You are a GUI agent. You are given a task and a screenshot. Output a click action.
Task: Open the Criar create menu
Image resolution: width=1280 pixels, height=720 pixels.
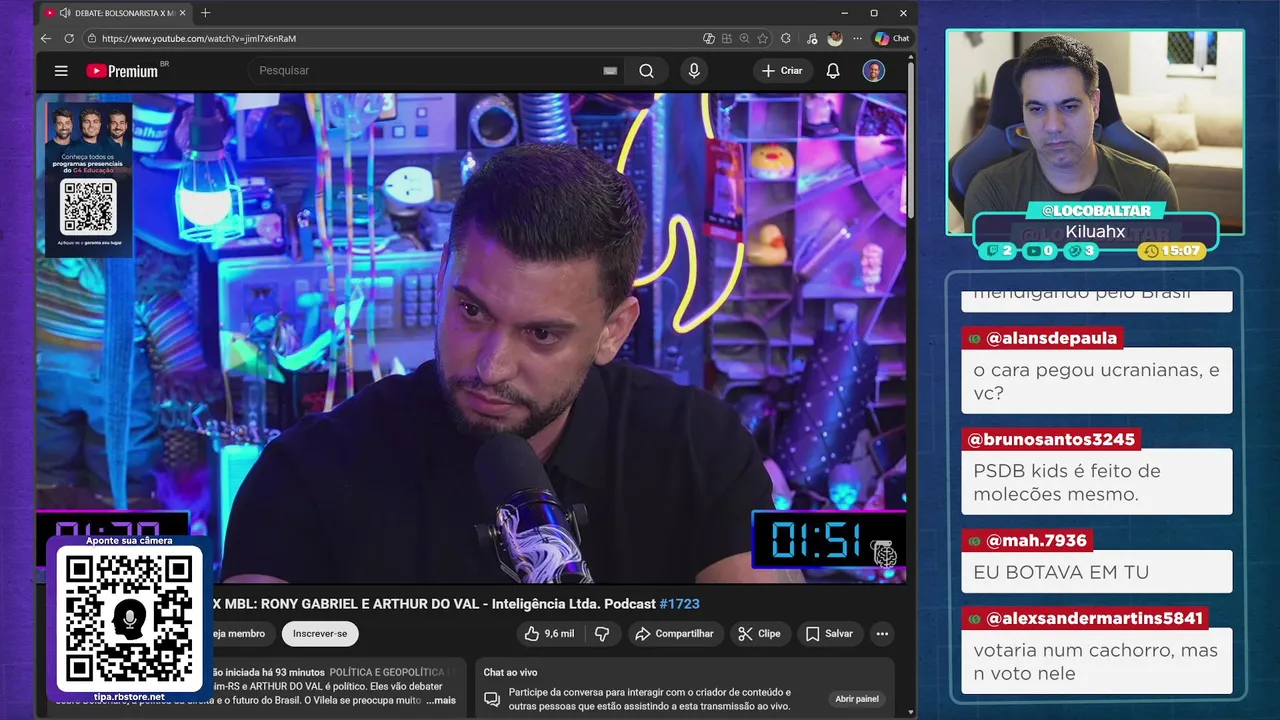point(782,71)
